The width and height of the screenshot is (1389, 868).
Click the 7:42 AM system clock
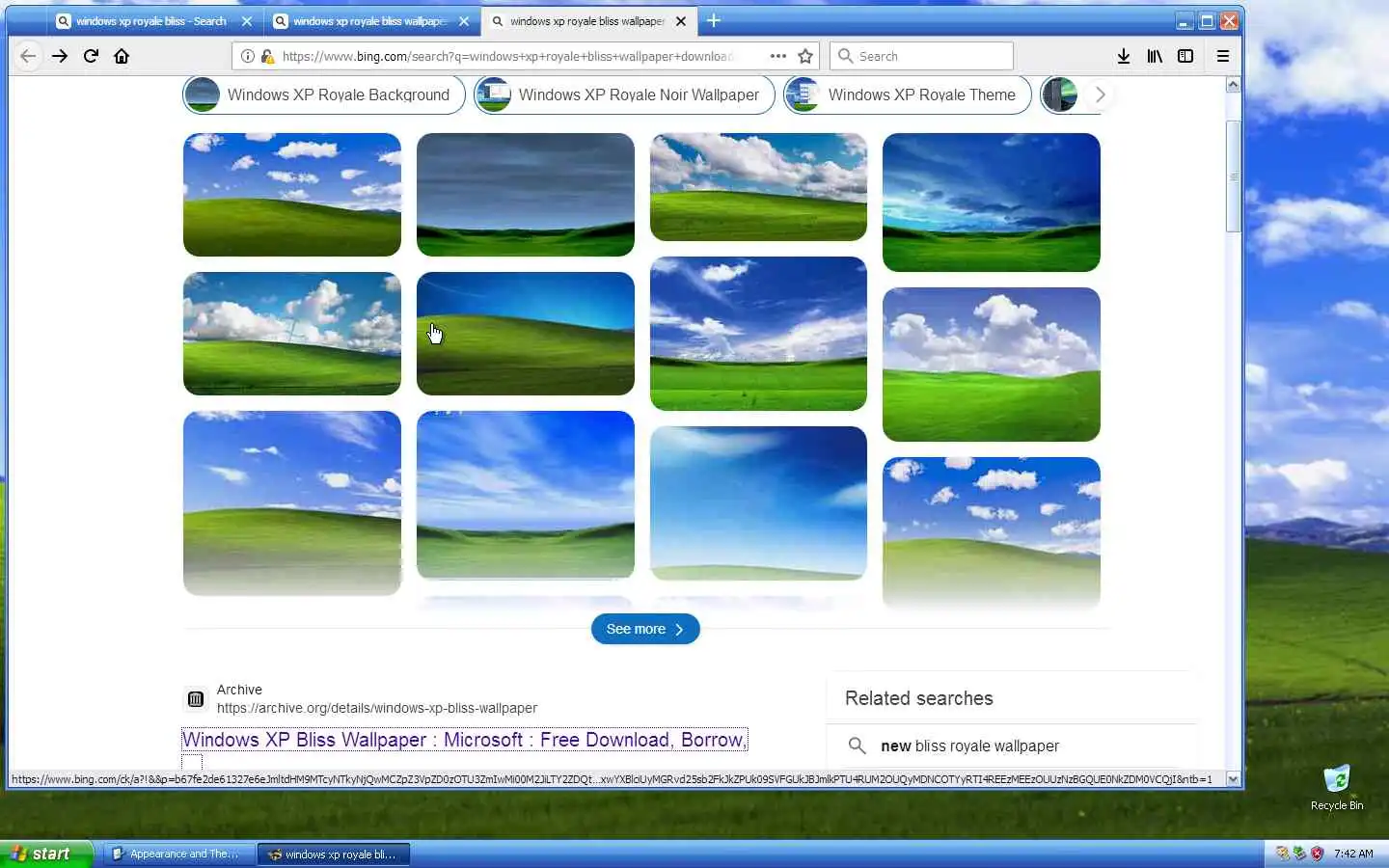[x=1353, y=854]
